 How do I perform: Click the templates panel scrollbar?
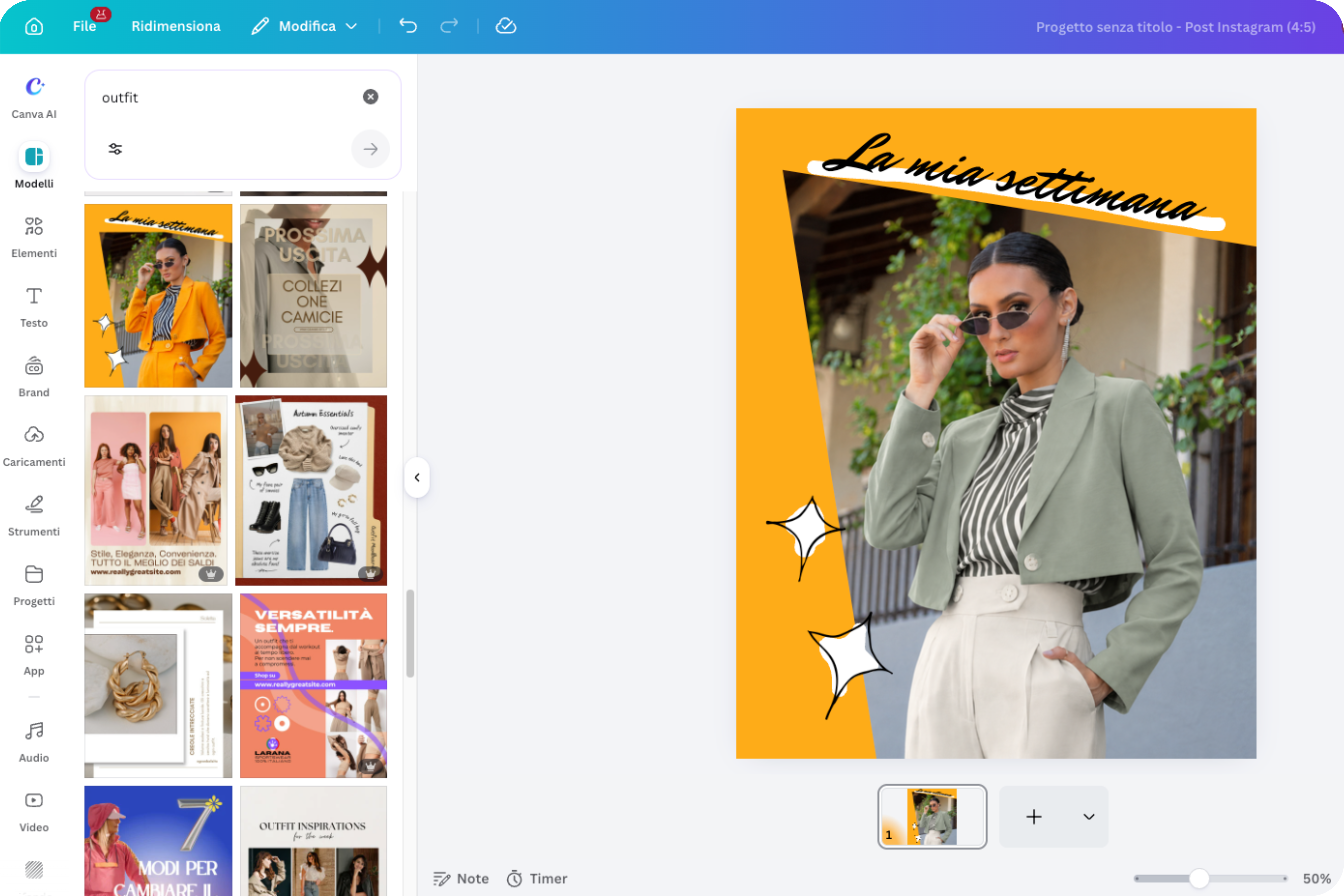410,633
